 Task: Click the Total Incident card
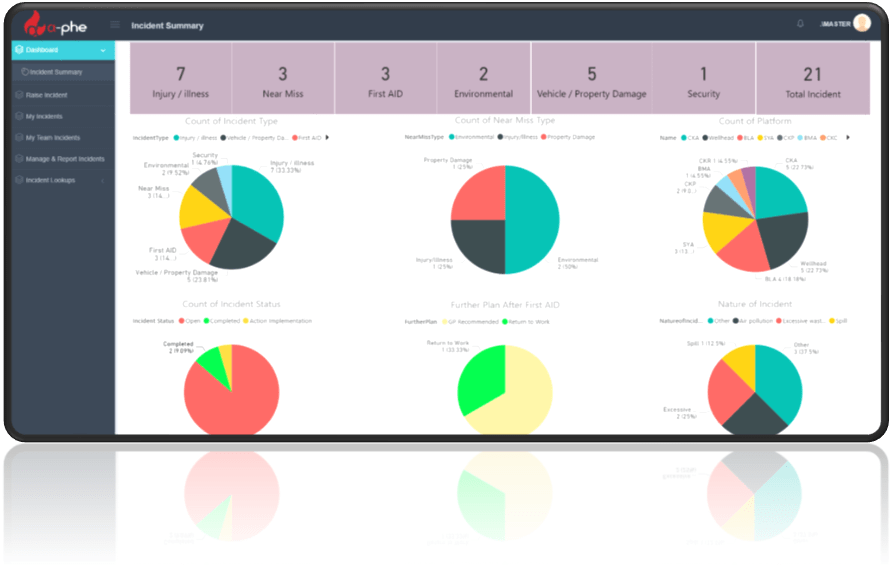point(813,78)
